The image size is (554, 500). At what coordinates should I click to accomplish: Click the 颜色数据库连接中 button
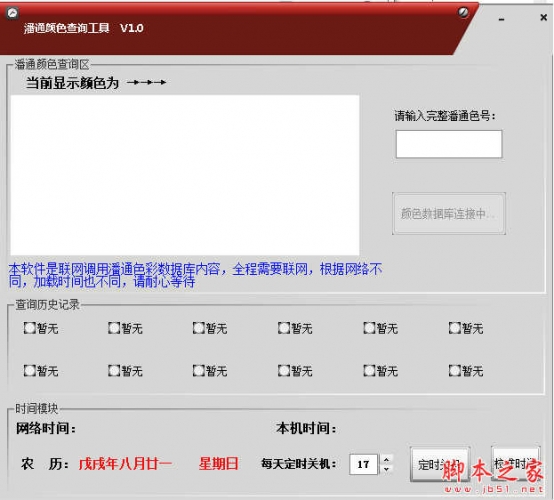(449, 213)
